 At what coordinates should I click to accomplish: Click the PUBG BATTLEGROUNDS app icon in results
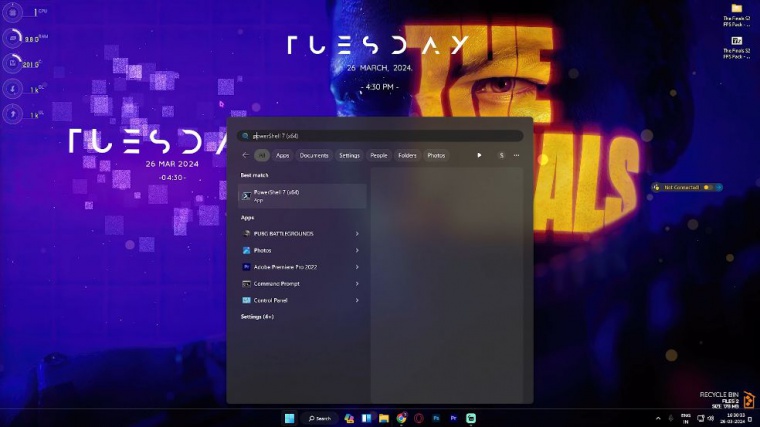coord(246,234)
